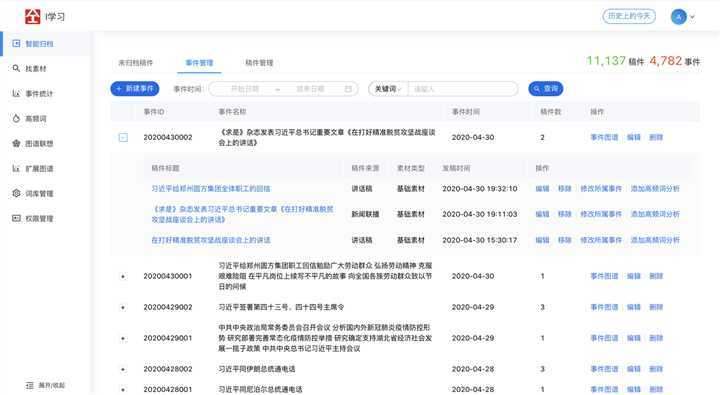This screenshot has height=395, width=720.
Task: Click 删除 for event 20200430001
Action: click(x=656, y=276)
